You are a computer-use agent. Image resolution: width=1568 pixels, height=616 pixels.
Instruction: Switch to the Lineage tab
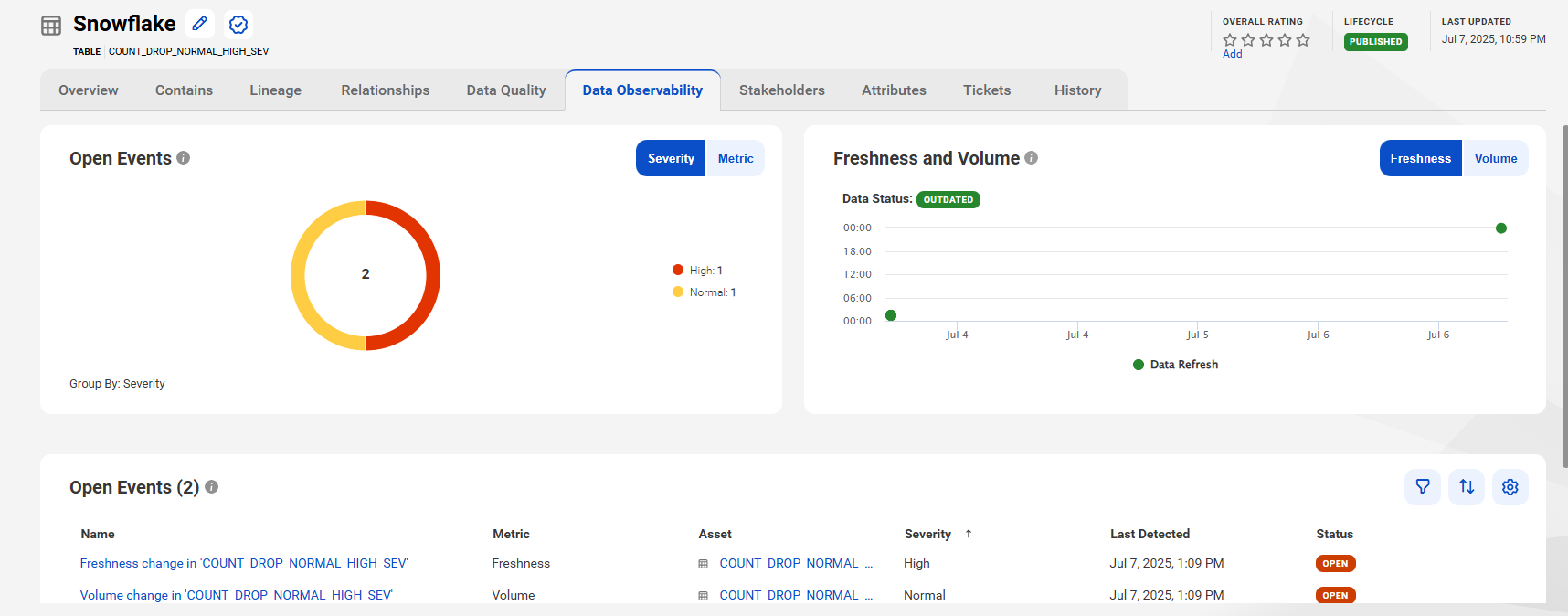(x=275, y=90)
